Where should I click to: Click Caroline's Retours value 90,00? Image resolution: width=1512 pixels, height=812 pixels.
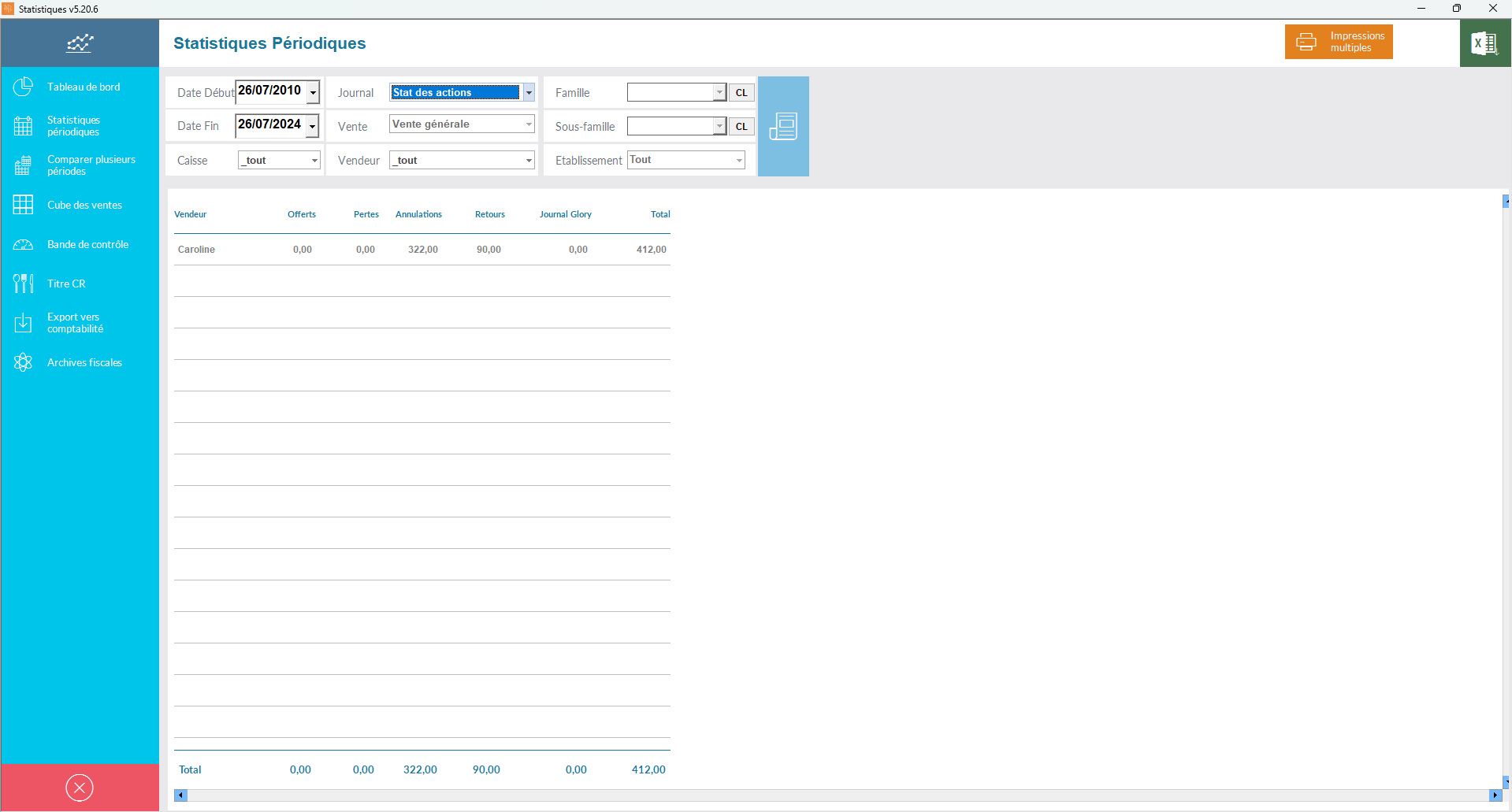[489, 250]
